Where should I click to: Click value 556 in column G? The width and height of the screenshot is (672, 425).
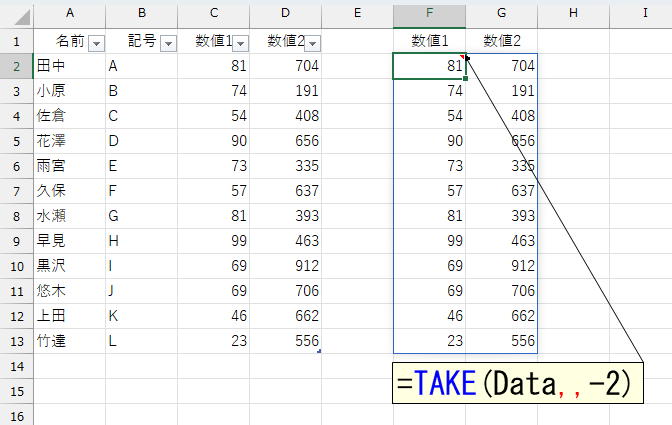501,341
